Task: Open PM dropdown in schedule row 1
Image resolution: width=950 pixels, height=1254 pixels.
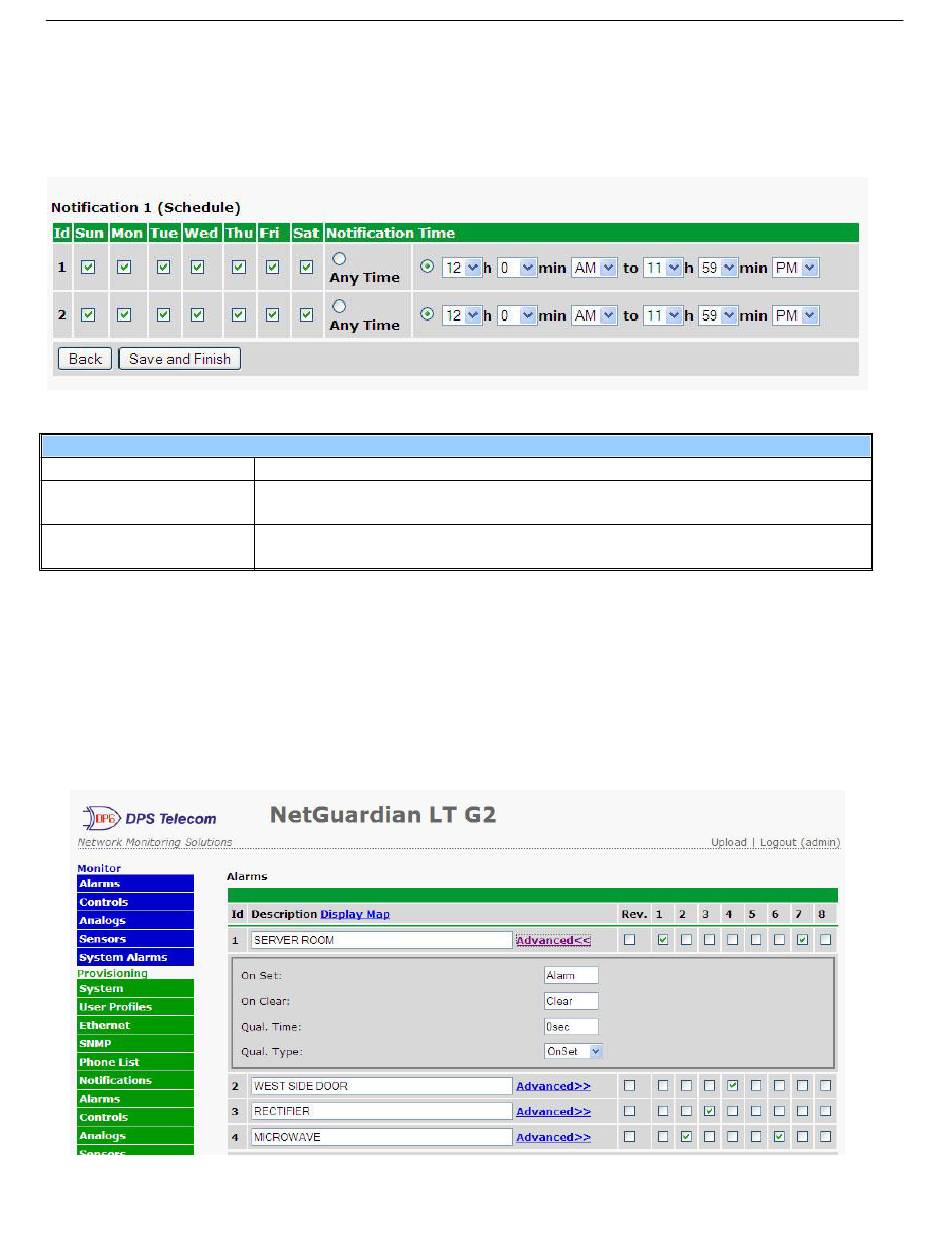Action: pos(796,268)
